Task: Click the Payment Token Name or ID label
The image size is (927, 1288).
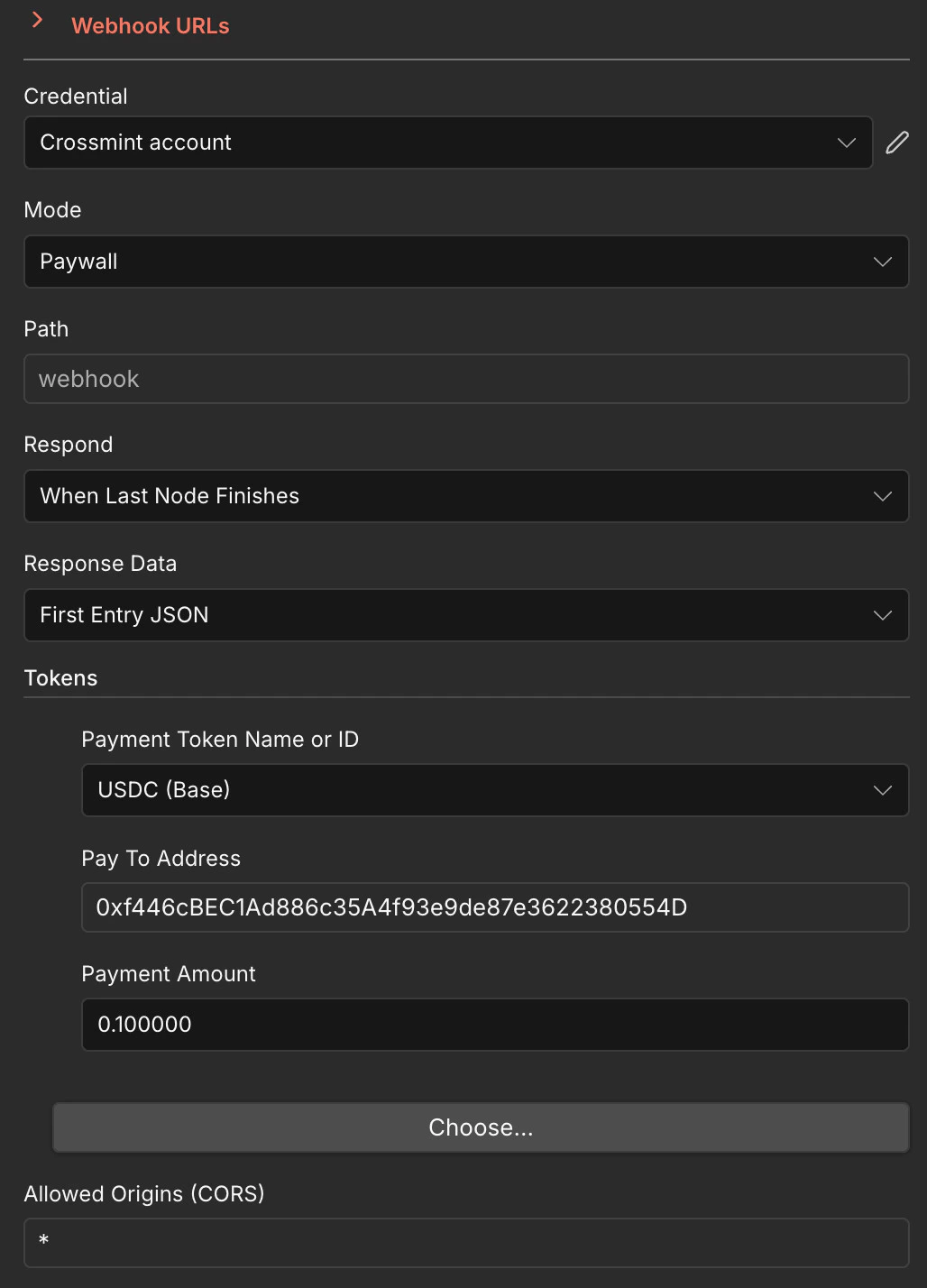Action: point(220,739)
